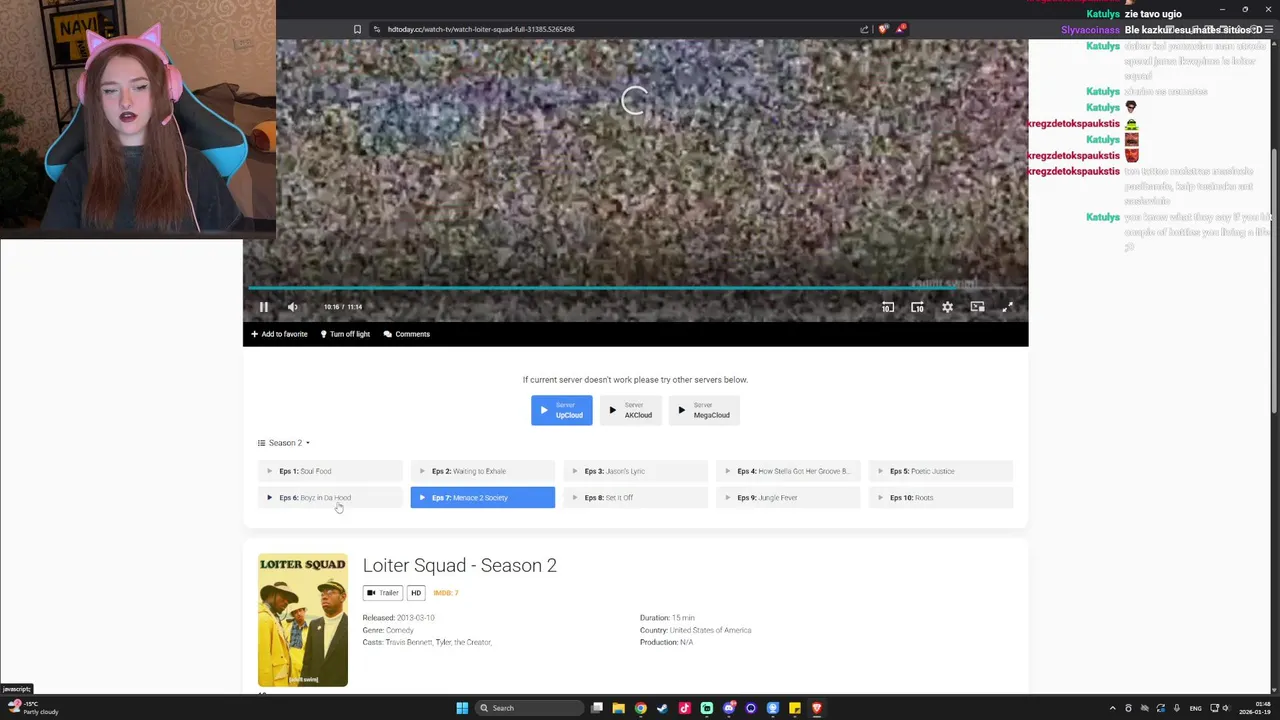Play Eps 4: How Stella Got Her Groove

point(788,471)
